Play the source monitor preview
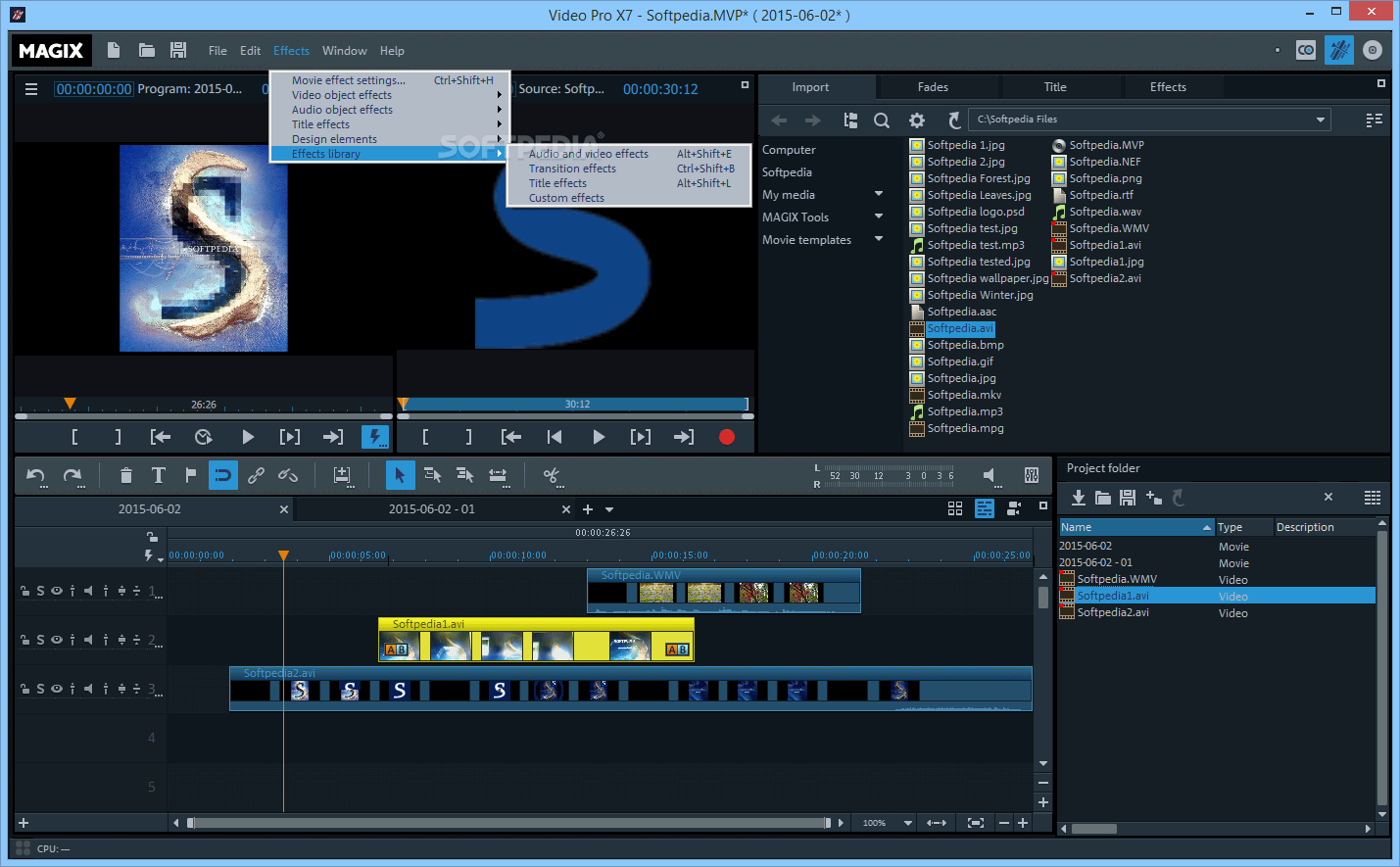The height and width of the screenshot is (867, 1400). [x=599, y=437]
